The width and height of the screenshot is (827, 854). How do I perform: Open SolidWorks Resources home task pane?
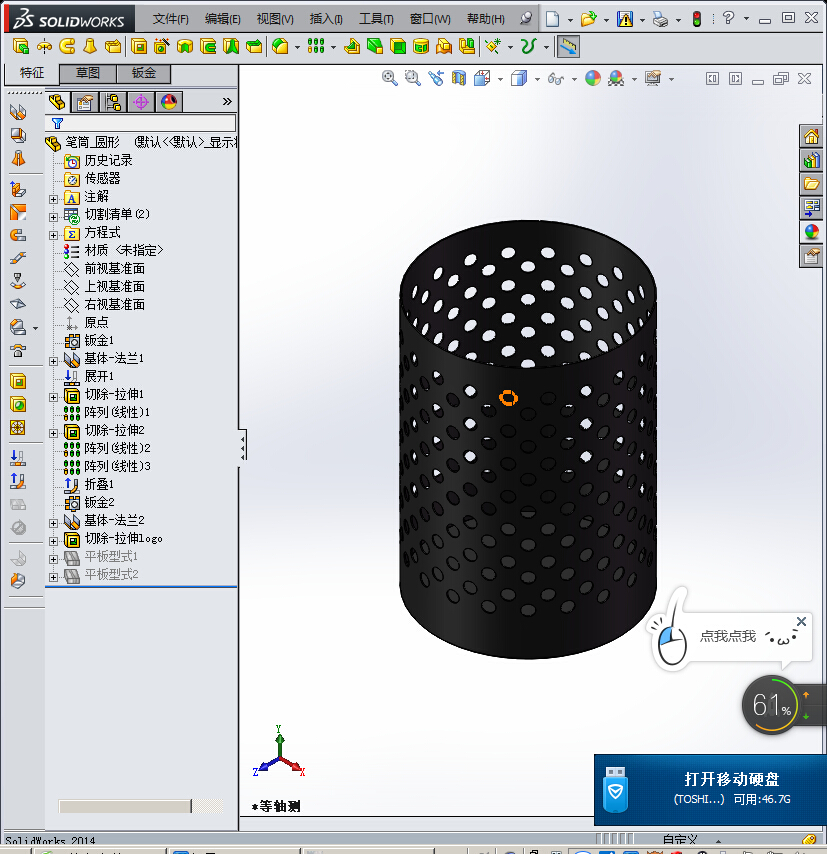(x=811, y=136)
